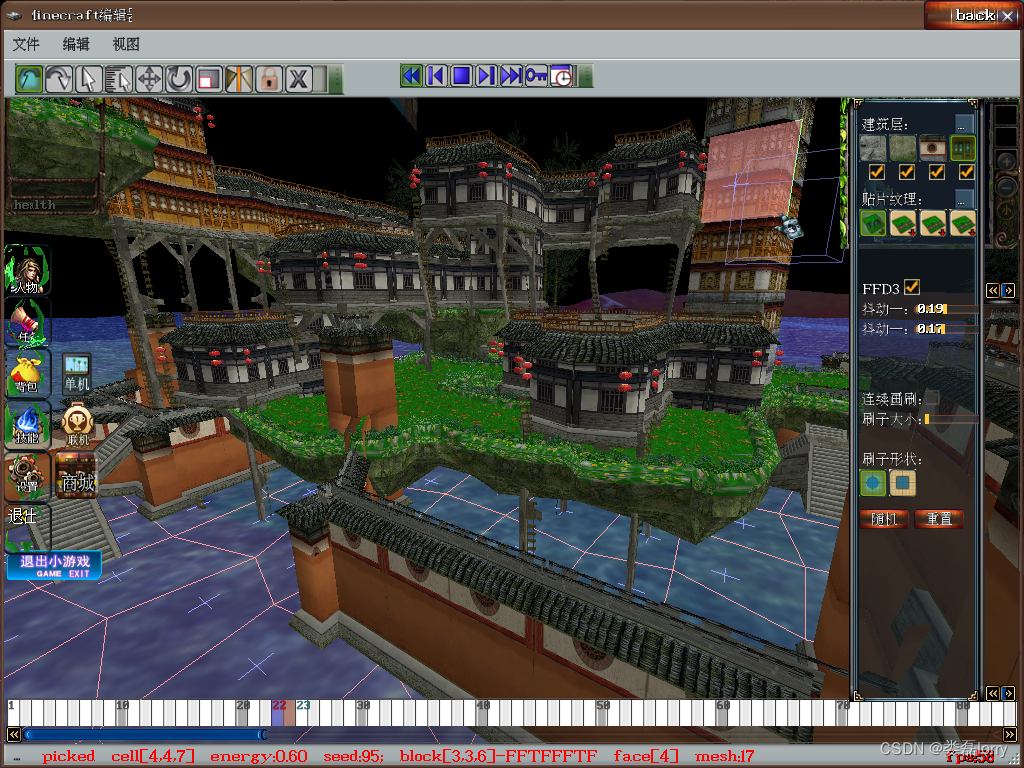Open the 文件 menu

[x=26, y=44]
